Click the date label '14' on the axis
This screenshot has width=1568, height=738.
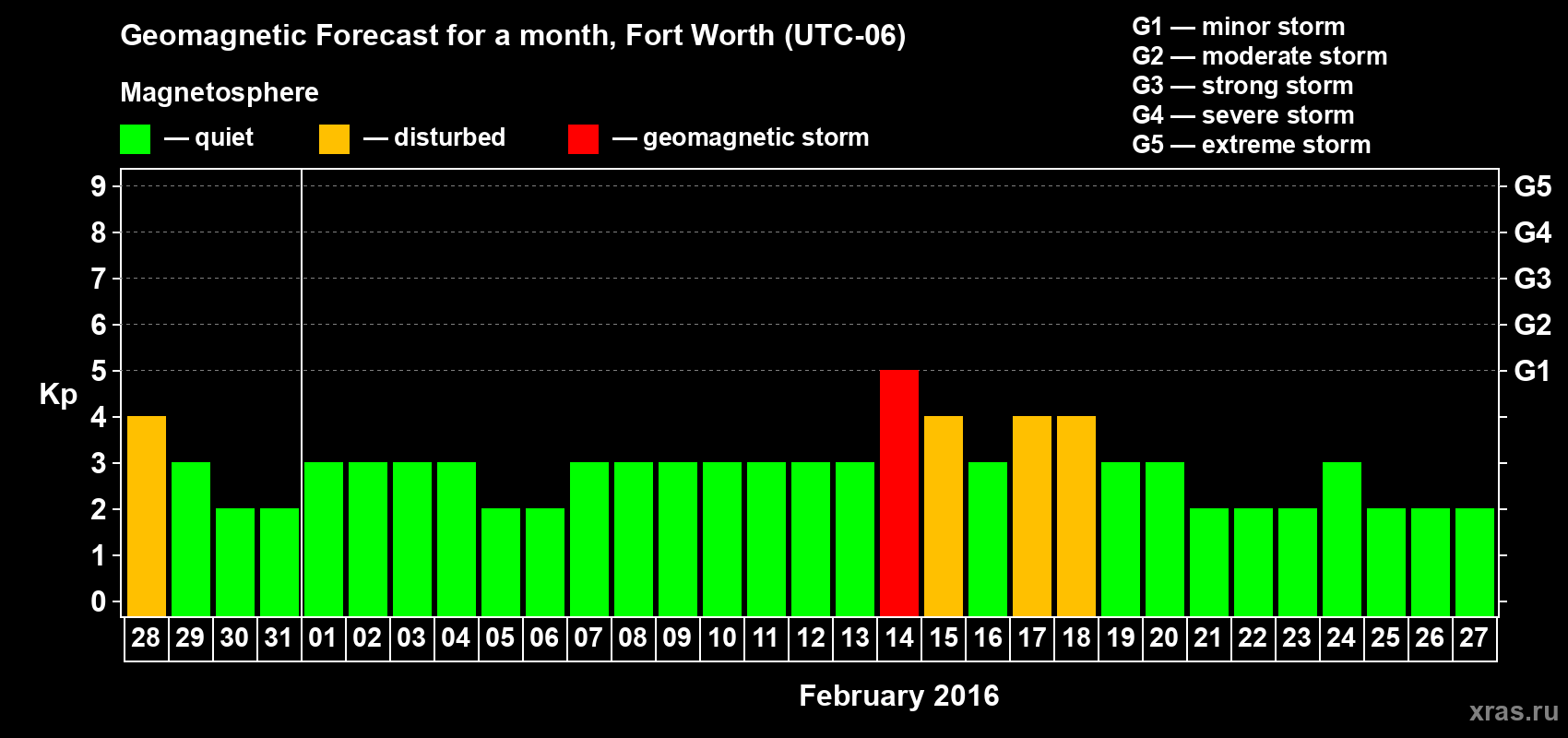899,638
